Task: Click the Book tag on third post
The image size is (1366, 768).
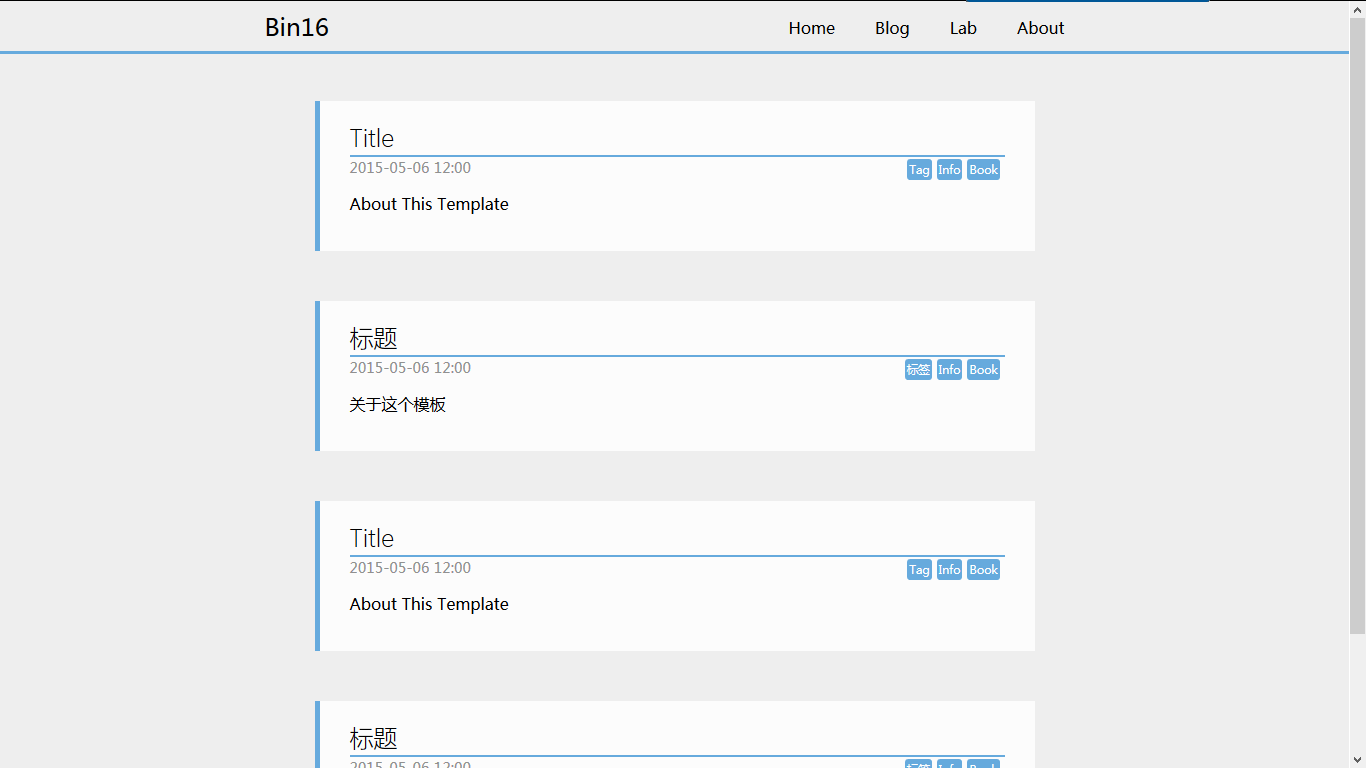Action: pos(983,570)
